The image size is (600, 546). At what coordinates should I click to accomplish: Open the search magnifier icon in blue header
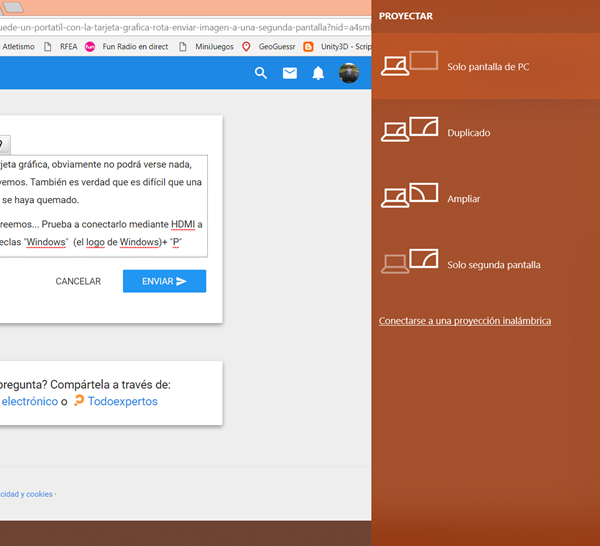(x=261, y=73)
